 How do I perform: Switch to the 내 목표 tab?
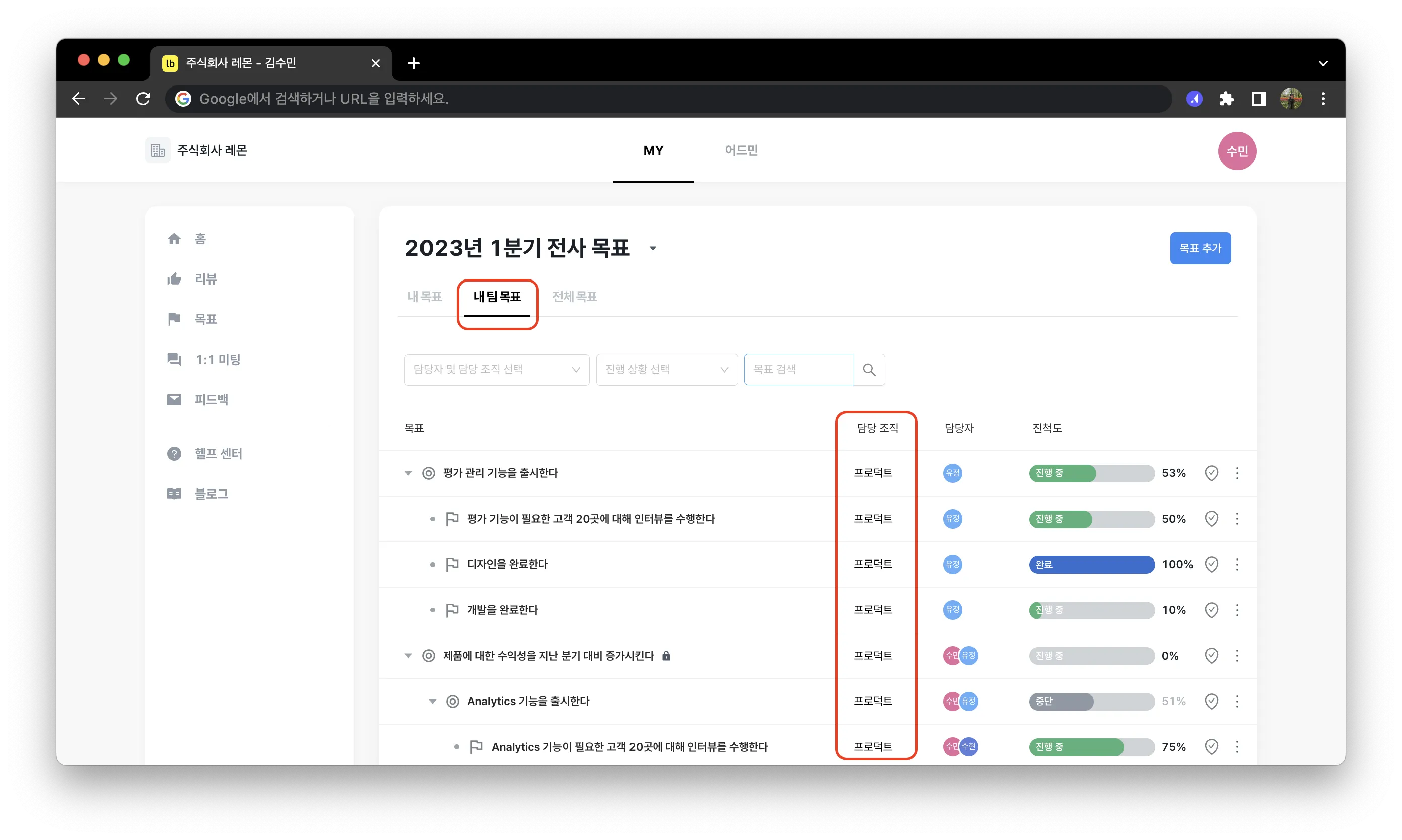pos(425,297)
